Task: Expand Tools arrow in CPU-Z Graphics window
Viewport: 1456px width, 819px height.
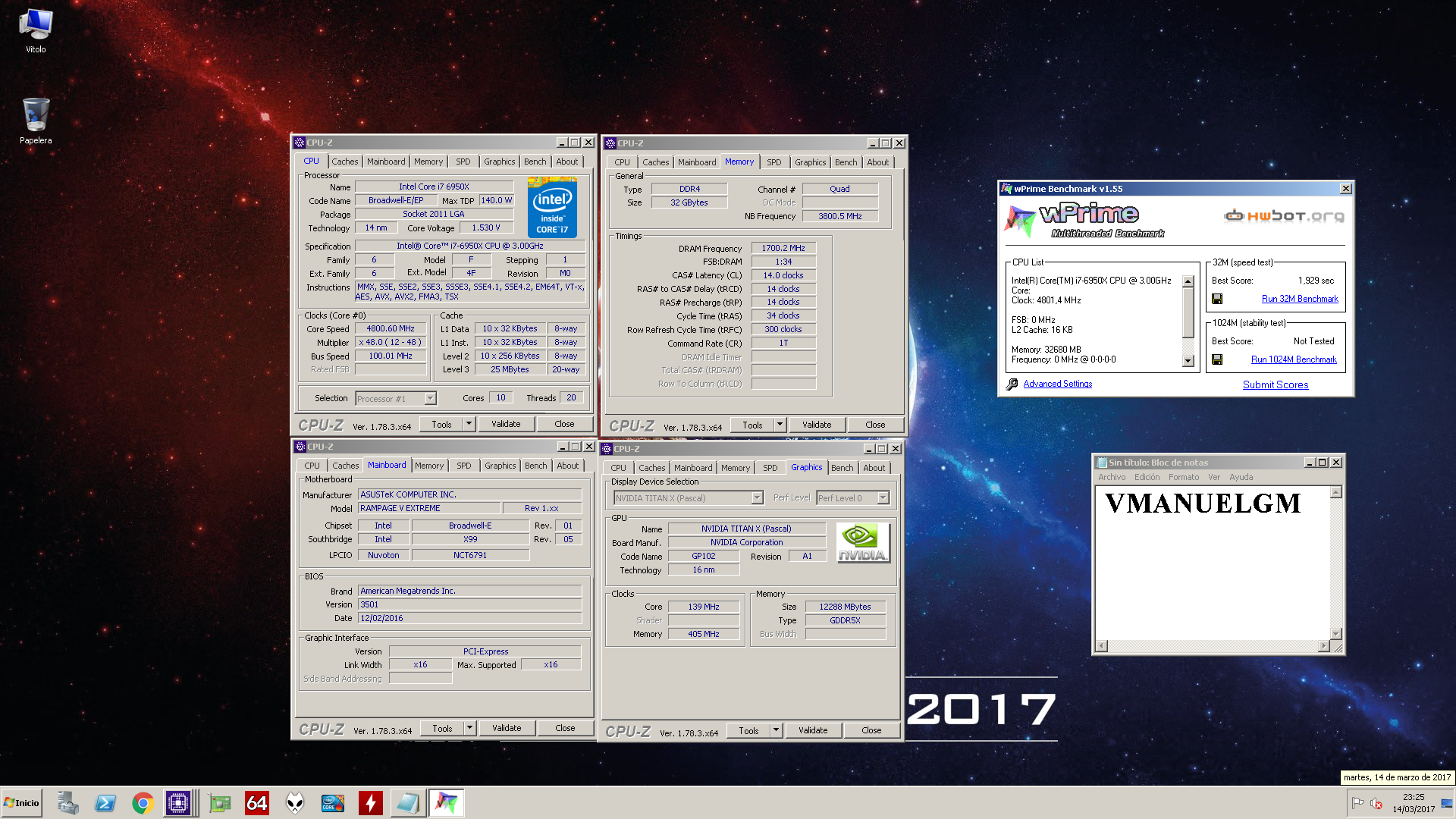Action: pos(776,730)
